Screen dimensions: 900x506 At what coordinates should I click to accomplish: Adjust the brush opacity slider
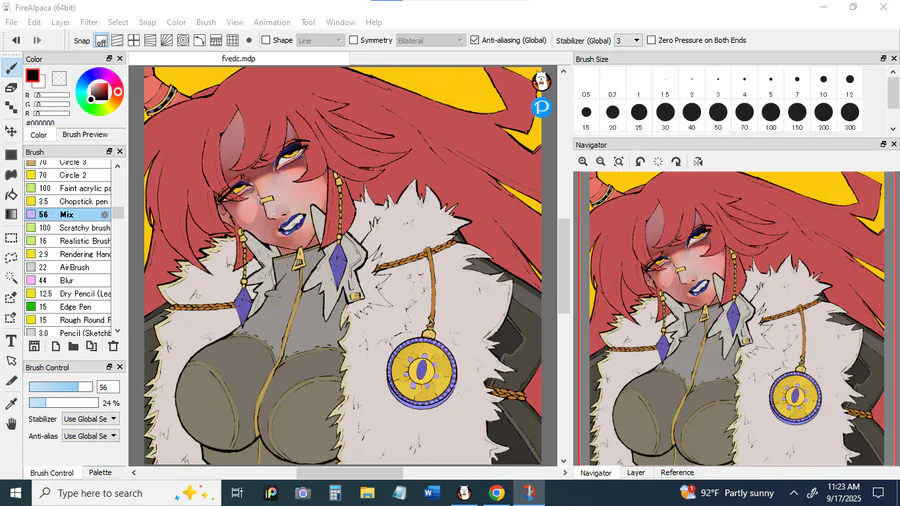point(63,403)
